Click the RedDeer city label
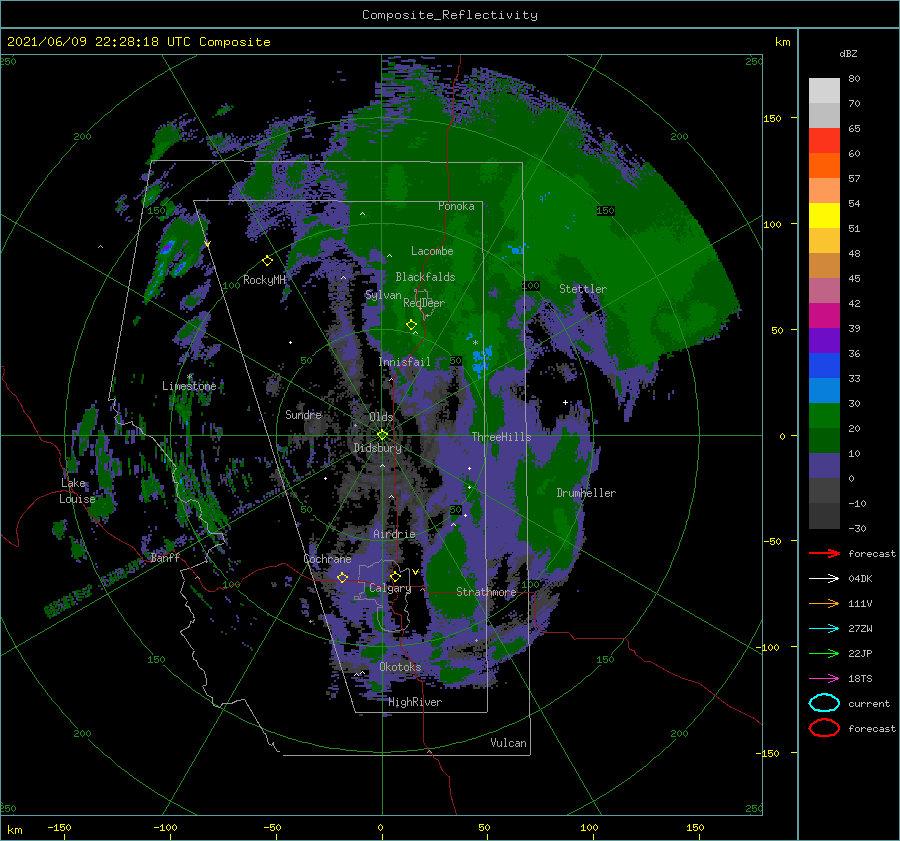 point(424,303)
